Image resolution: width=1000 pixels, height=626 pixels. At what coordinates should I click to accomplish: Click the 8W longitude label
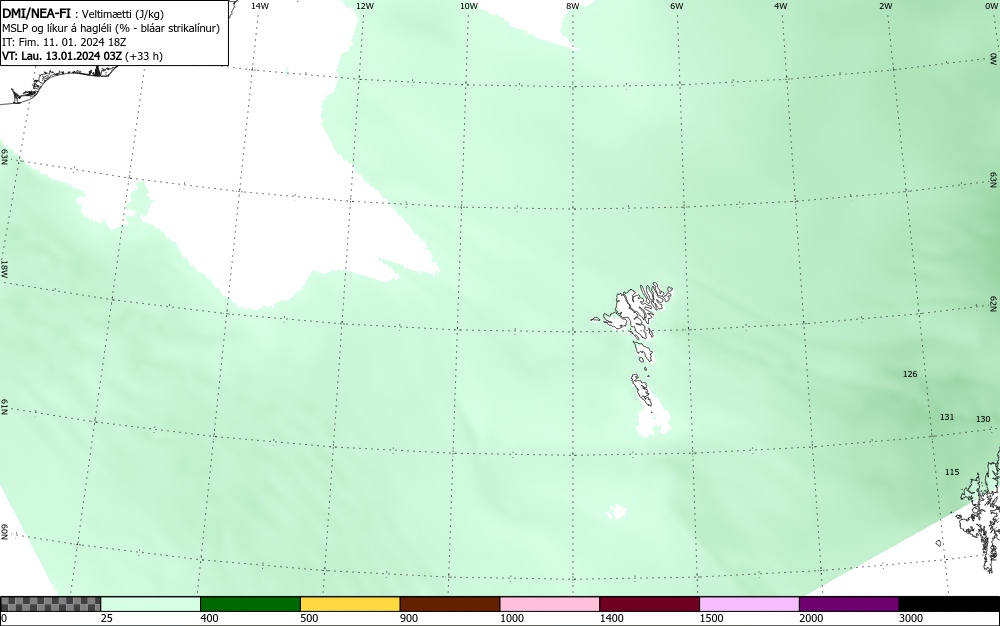click(x=573, y=6)
